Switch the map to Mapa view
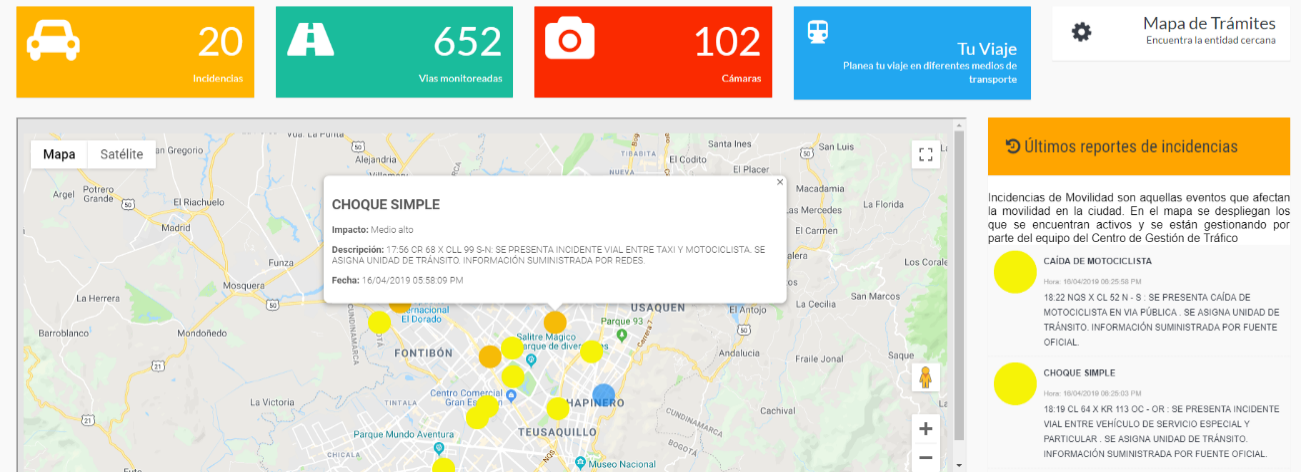1301x472 pixels. coord(59,154)
